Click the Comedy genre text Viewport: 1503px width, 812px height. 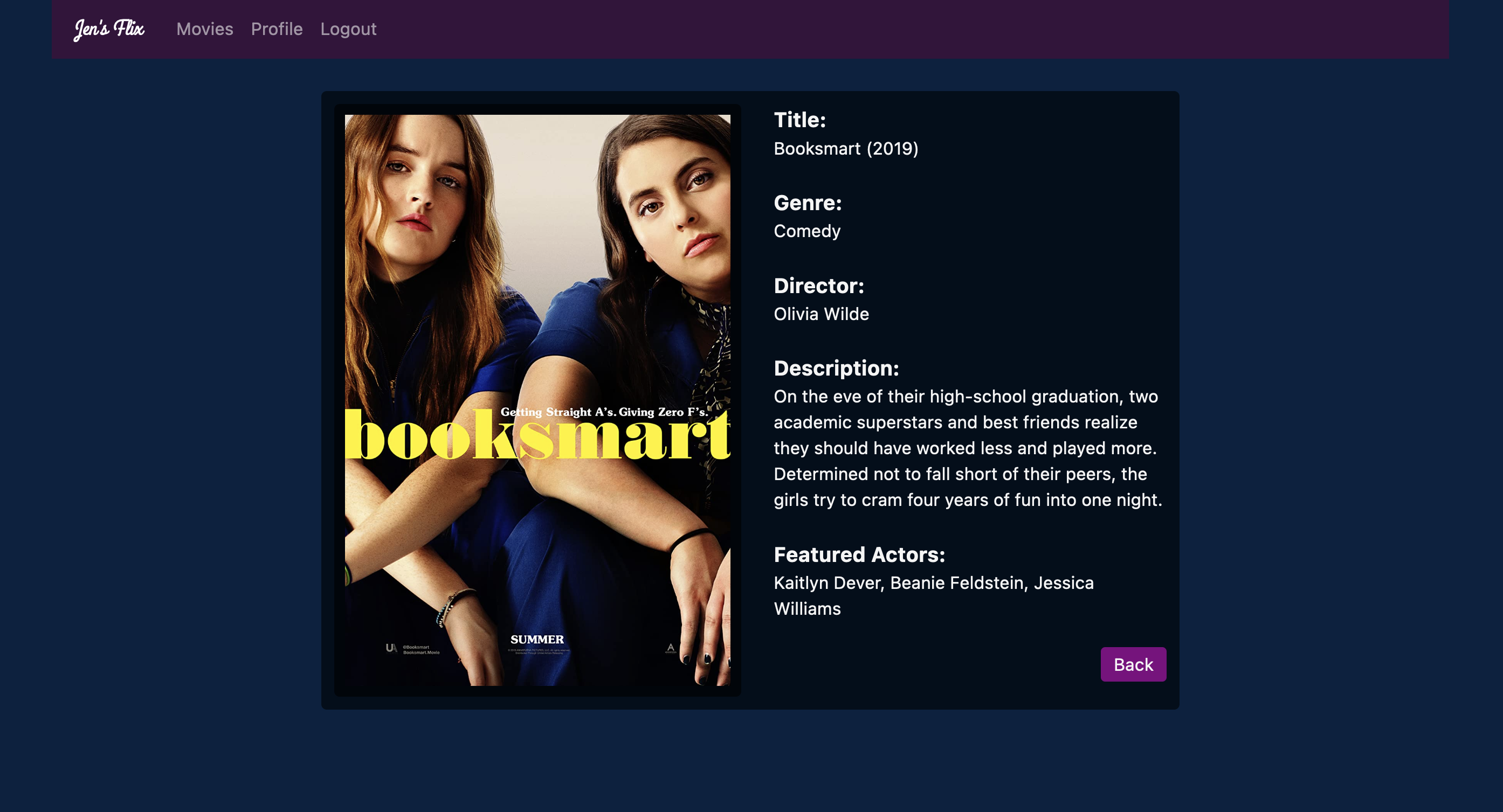(806, 231)
